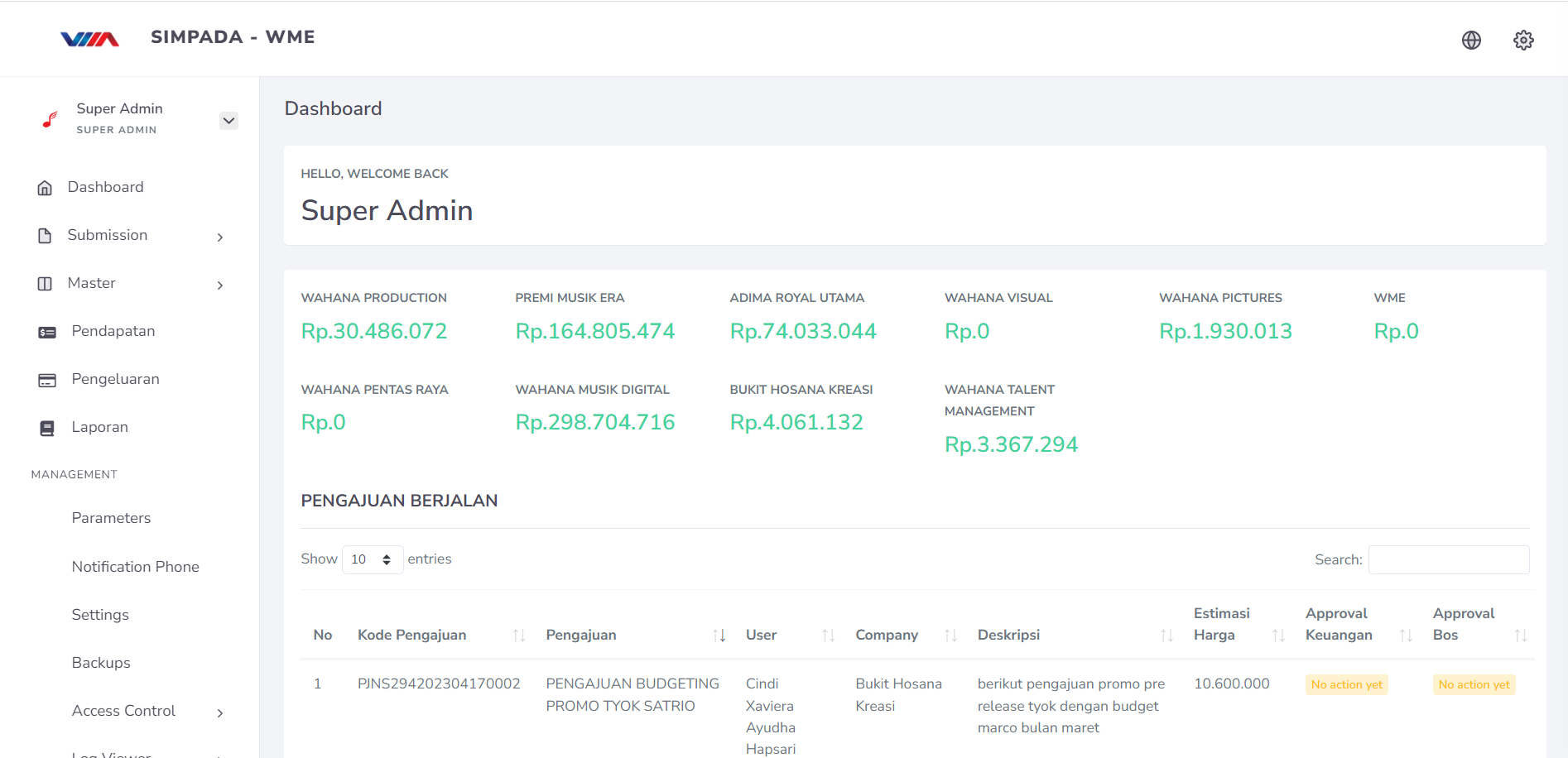Open the Notification Phone page
The height and width of the screenshot is (758, 1568).
tap(135, 566)
